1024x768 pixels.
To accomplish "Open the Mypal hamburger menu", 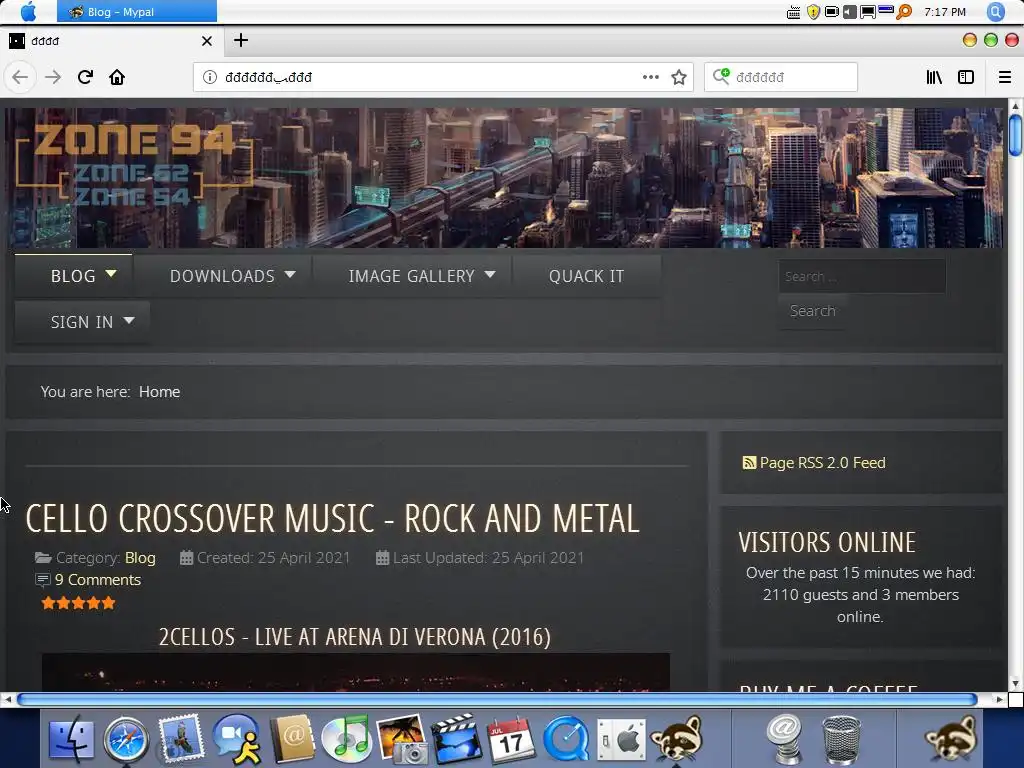I will point(1005,77).
